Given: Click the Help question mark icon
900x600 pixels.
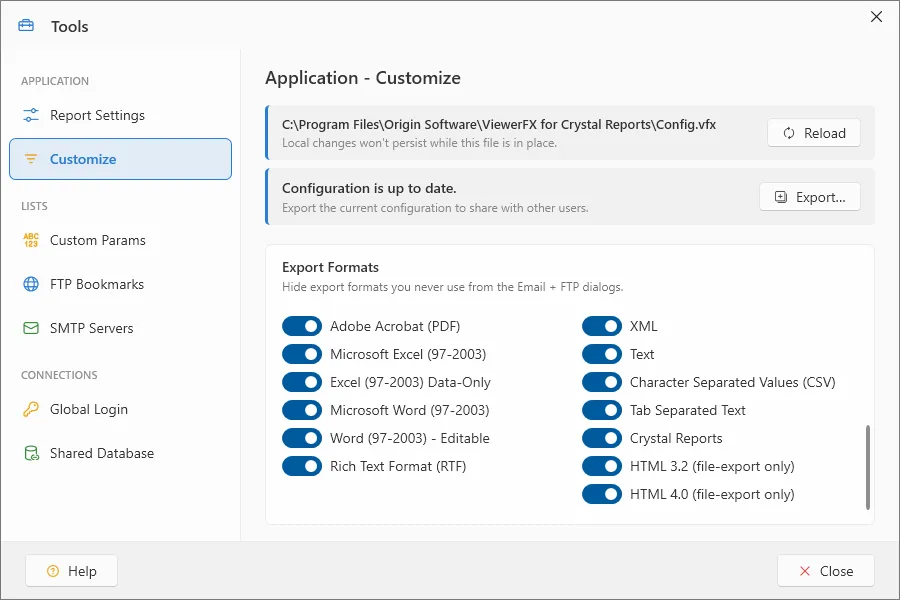Looking at the screenshot, I should point(53,571).
